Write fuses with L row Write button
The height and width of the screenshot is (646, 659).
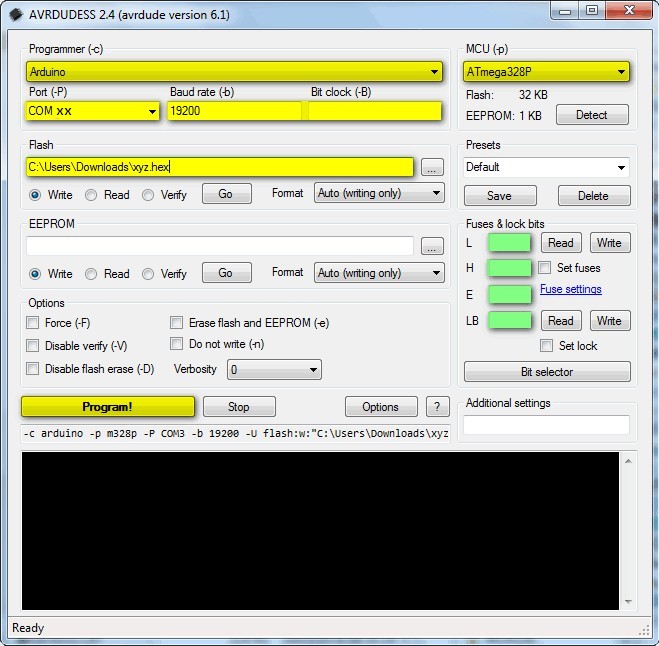[x=610, y=243]
